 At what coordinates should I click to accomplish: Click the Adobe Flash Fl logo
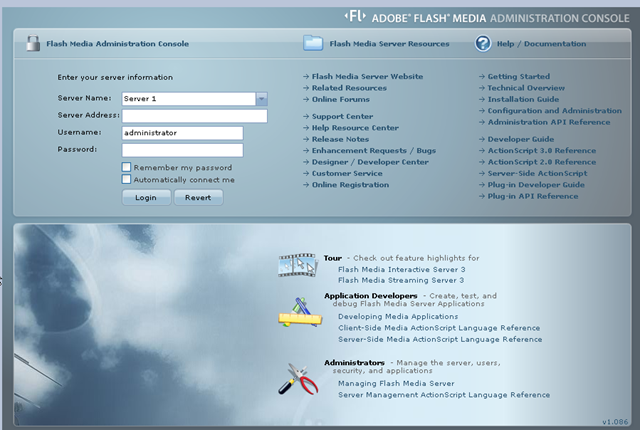[x=355, y=16]
